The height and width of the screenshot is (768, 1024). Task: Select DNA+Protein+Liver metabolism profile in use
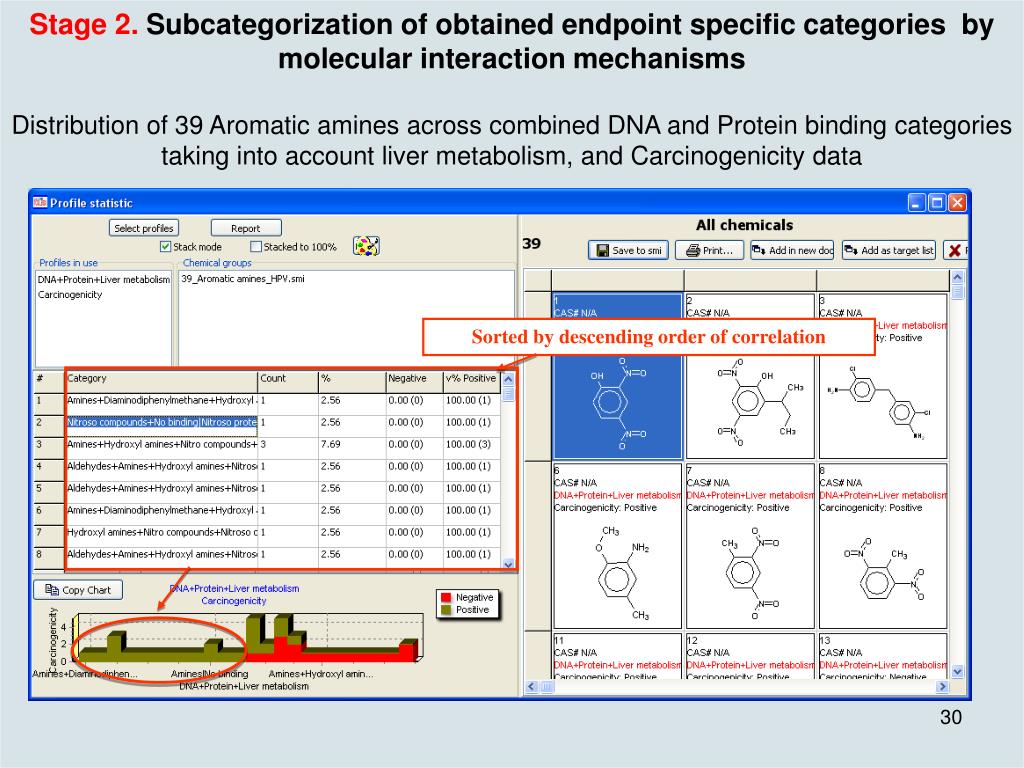click(x=104, y=280)
